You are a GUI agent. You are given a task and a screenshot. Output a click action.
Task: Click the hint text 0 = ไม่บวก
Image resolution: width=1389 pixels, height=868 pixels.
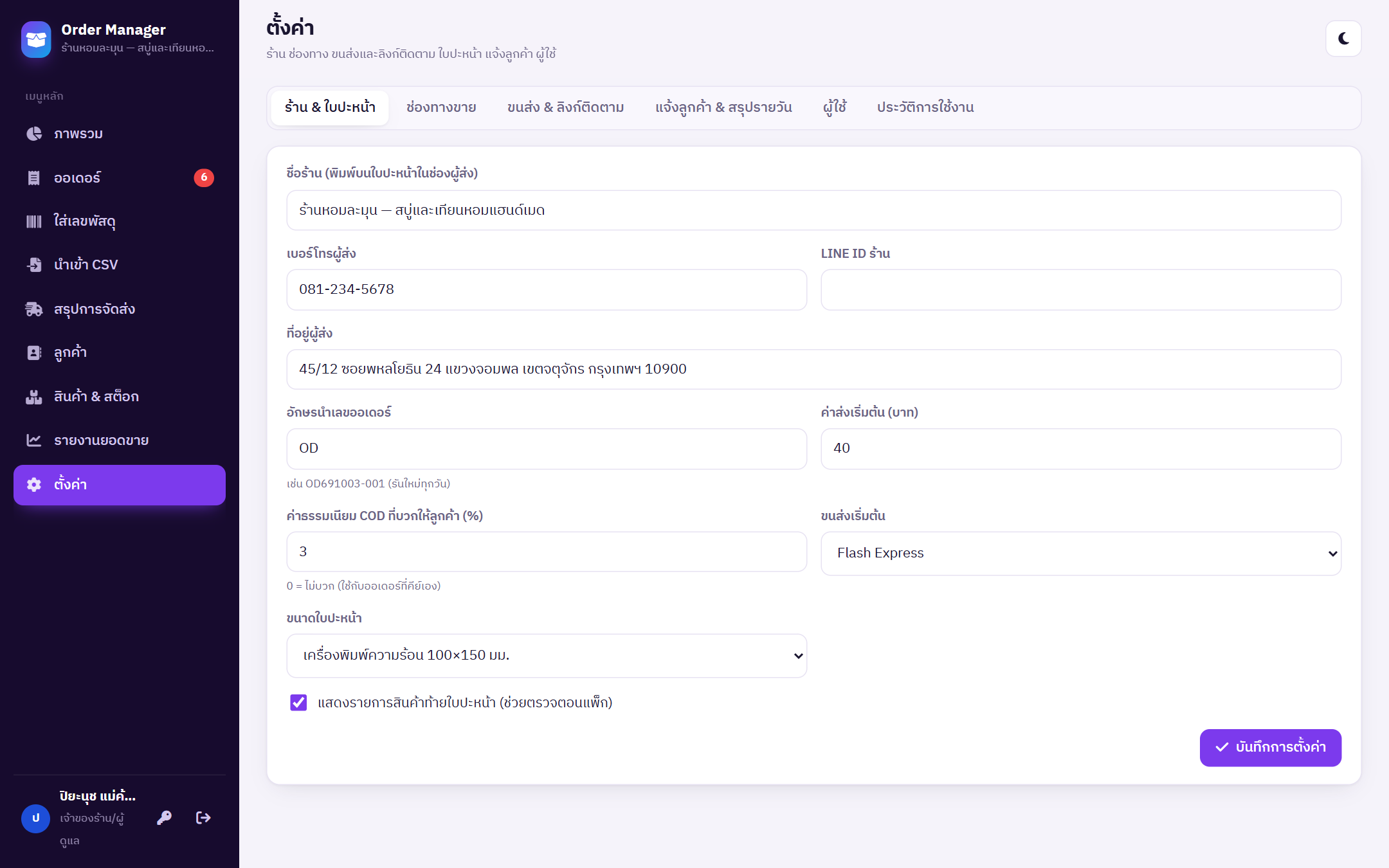[363, 586]
